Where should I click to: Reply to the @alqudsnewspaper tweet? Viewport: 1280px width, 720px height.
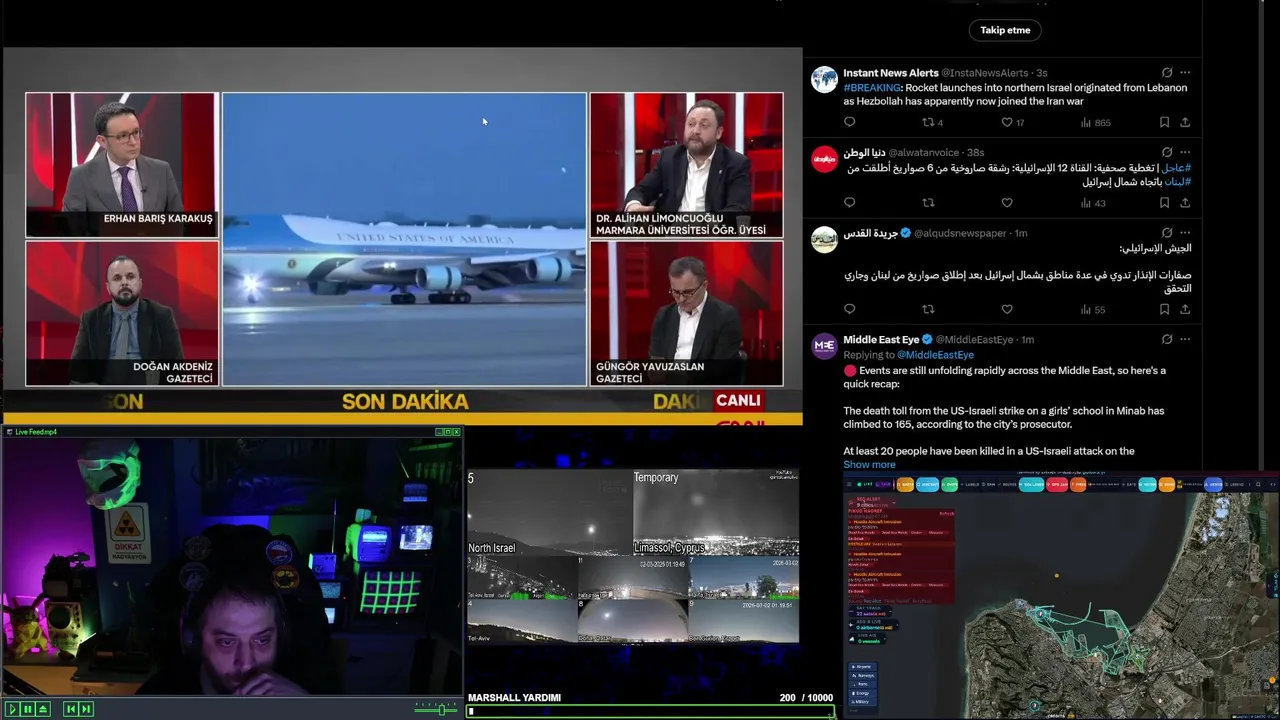pyautogui.click(x=849, y=309)
